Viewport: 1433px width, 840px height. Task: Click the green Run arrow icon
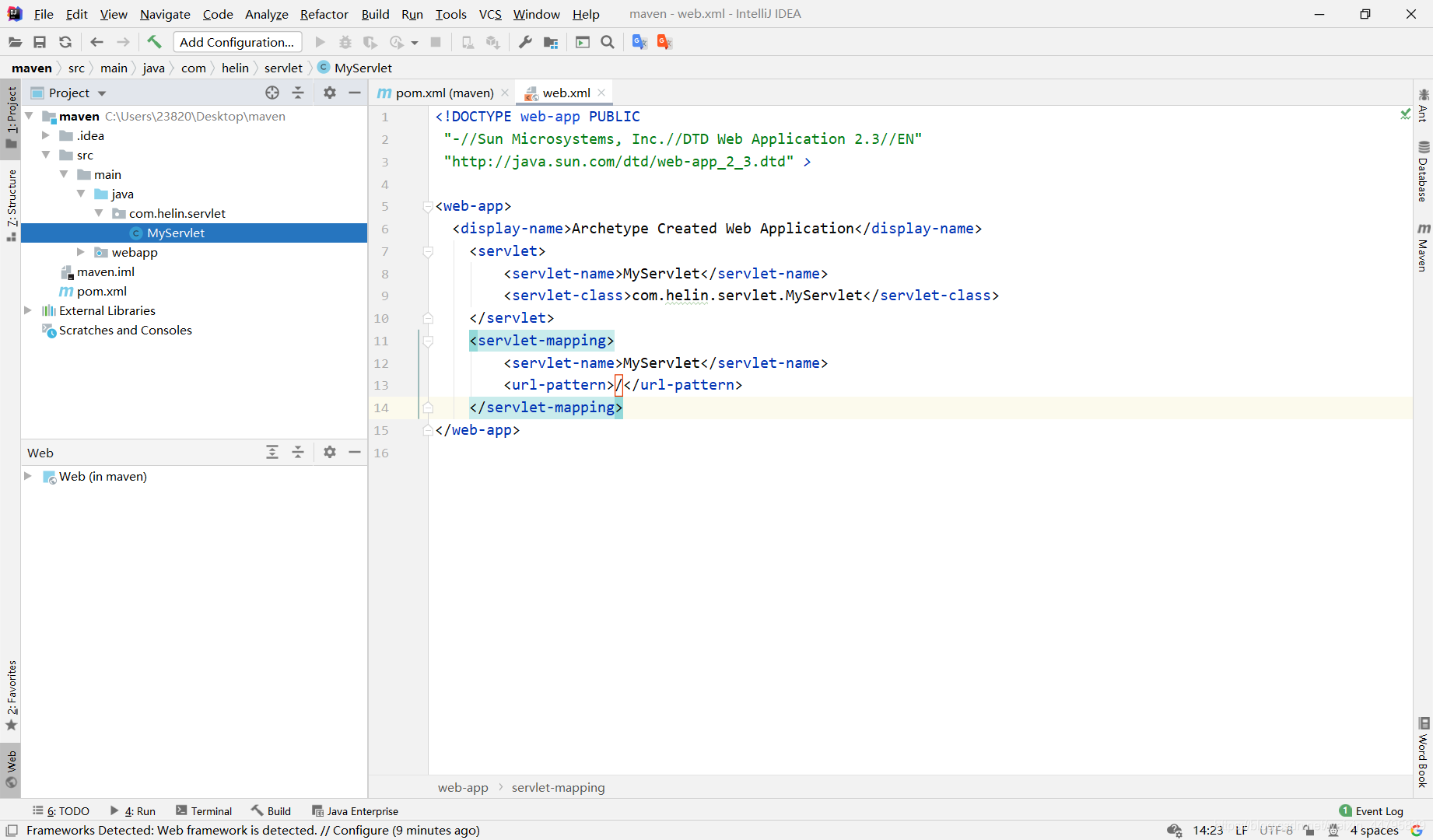click(320, 42)
